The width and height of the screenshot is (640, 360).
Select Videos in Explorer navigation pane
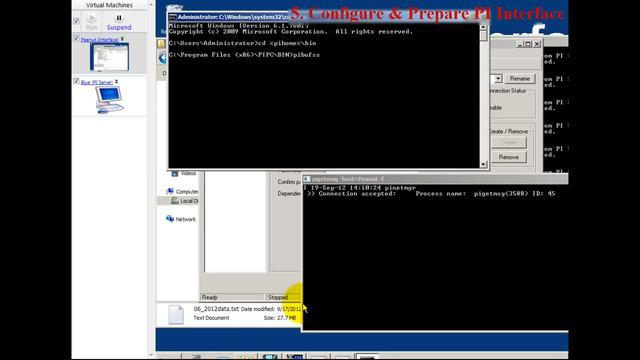click(188, 173)
